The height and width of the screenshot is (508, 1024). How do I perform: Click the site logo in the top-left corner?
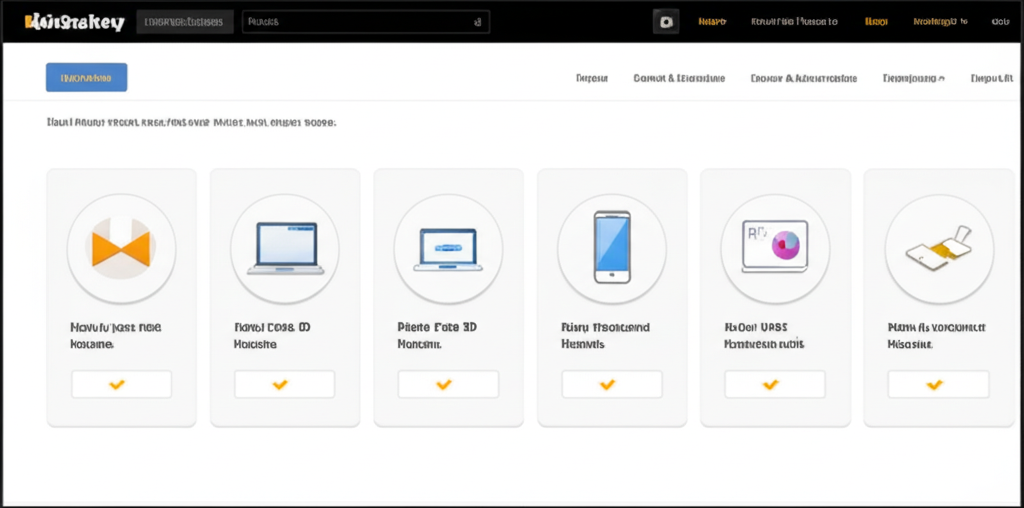74,23
